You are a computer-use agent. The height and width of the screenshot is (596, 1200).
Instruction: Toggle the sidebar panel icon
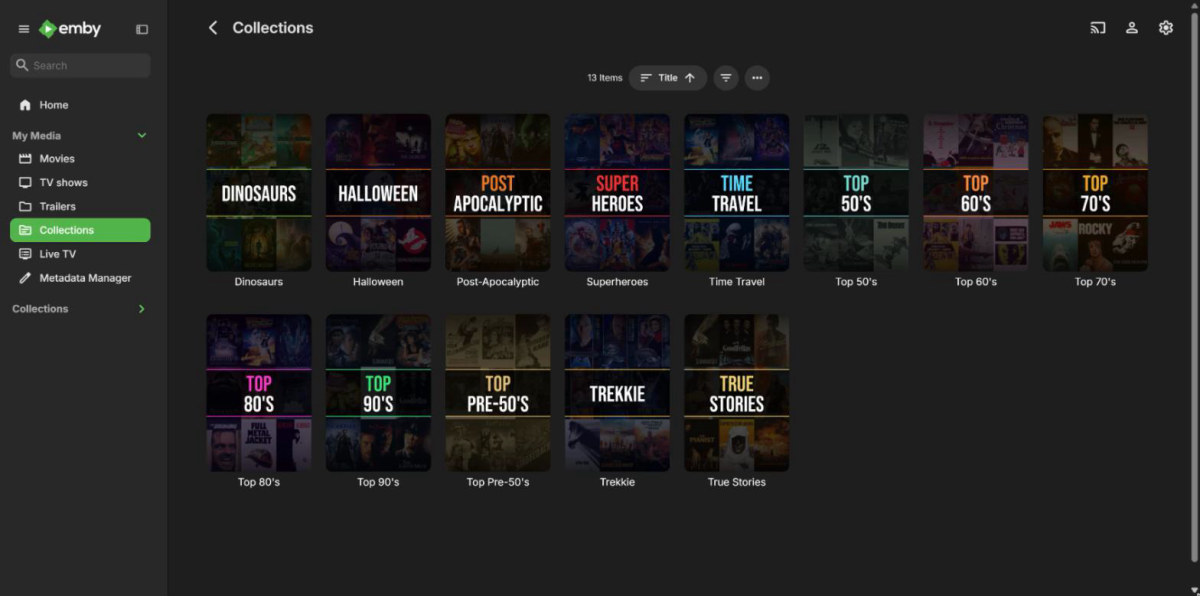(x=142, y=29)
